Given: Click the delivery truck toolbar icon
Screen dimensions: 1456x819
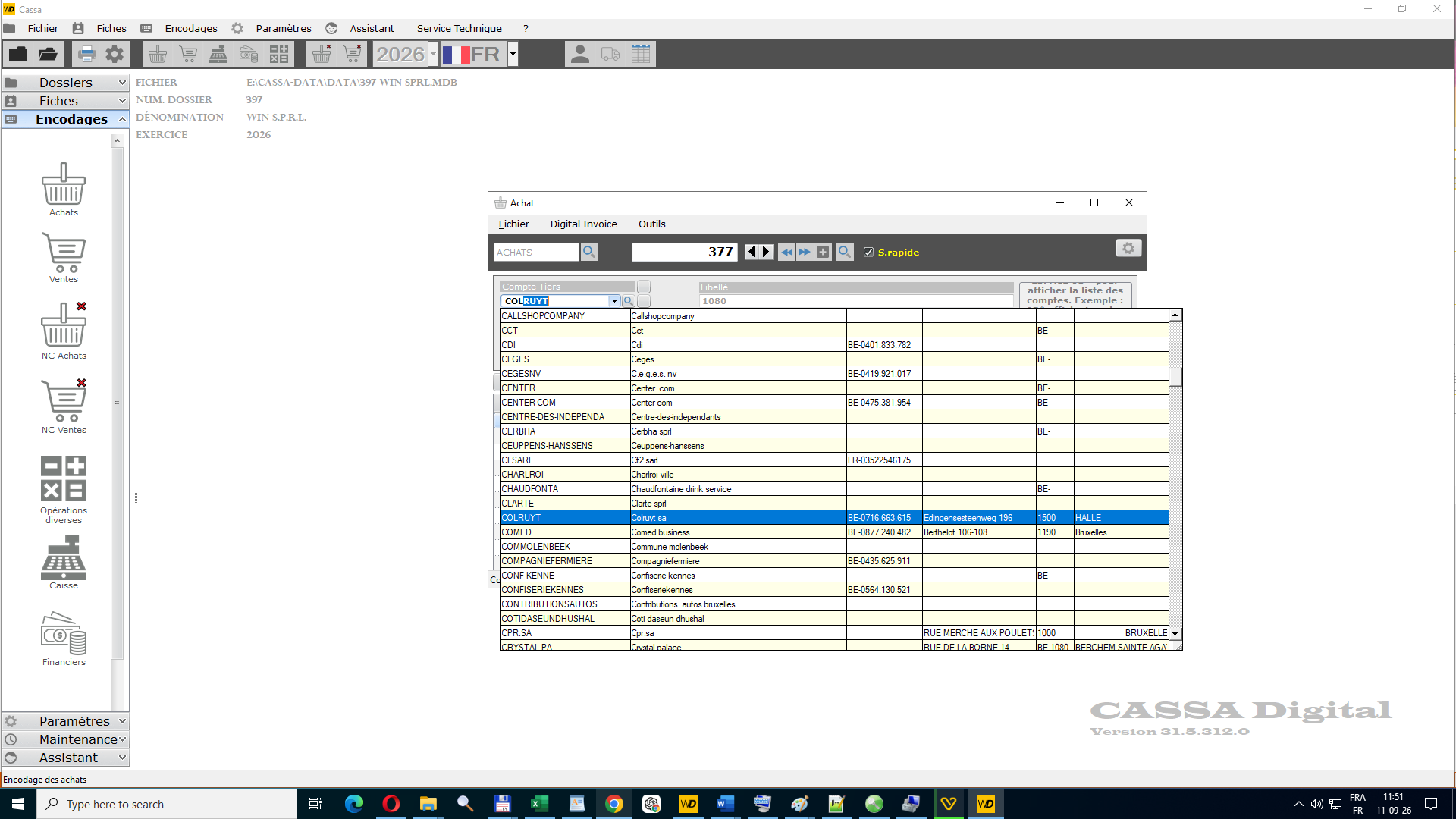Looking at the screenshot, I should 610,54.
